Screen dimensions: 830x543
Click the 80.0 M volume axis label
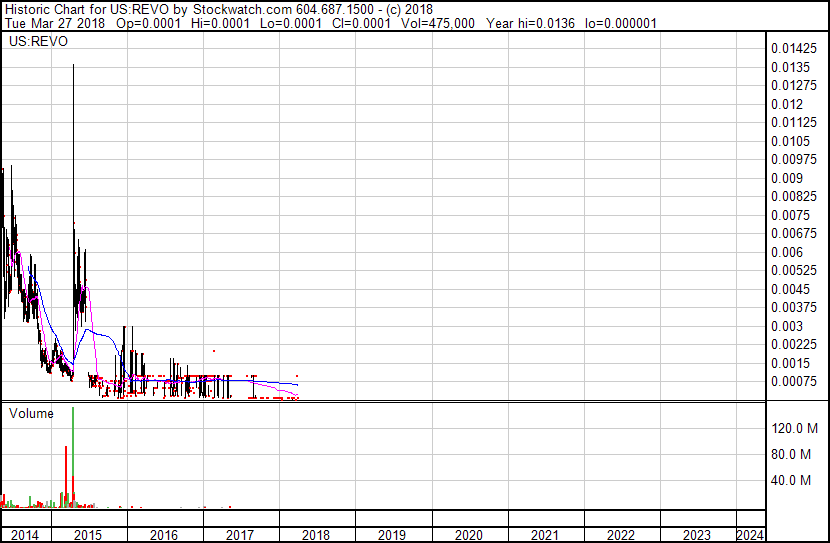pyautogui.click(x=793, y=455)
